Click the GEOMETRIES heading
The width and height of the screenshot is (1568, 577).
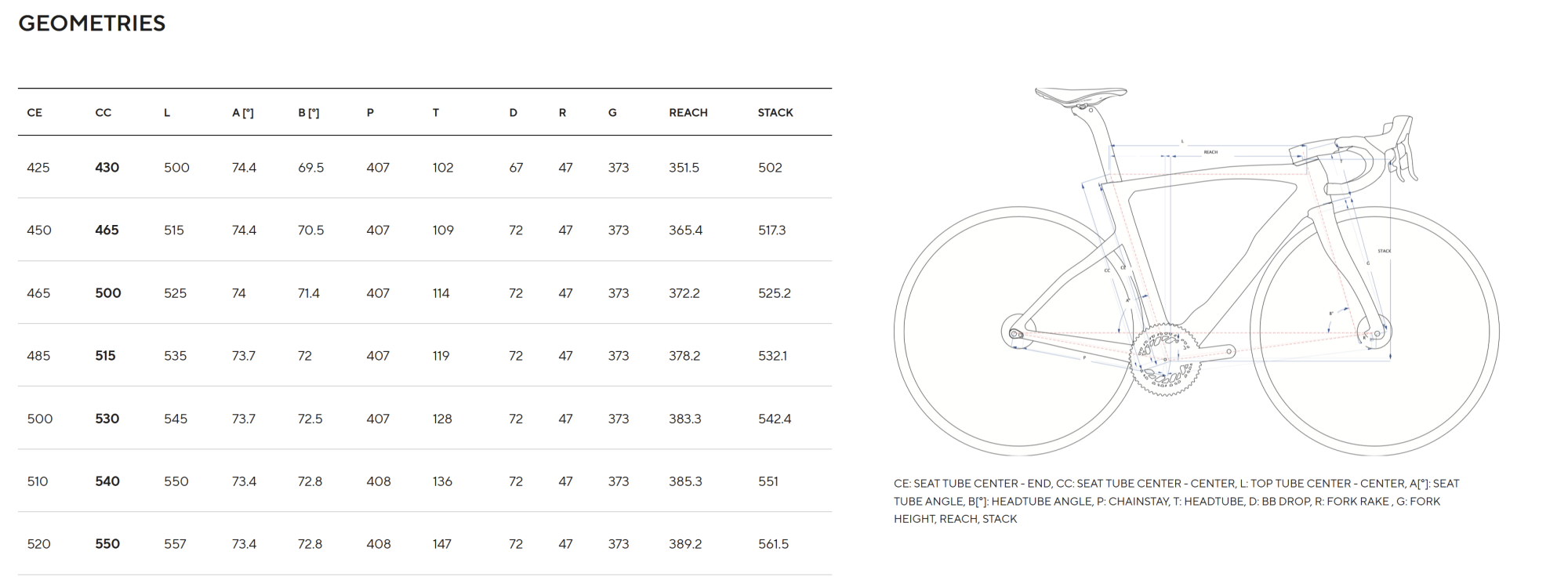[92, 24]
